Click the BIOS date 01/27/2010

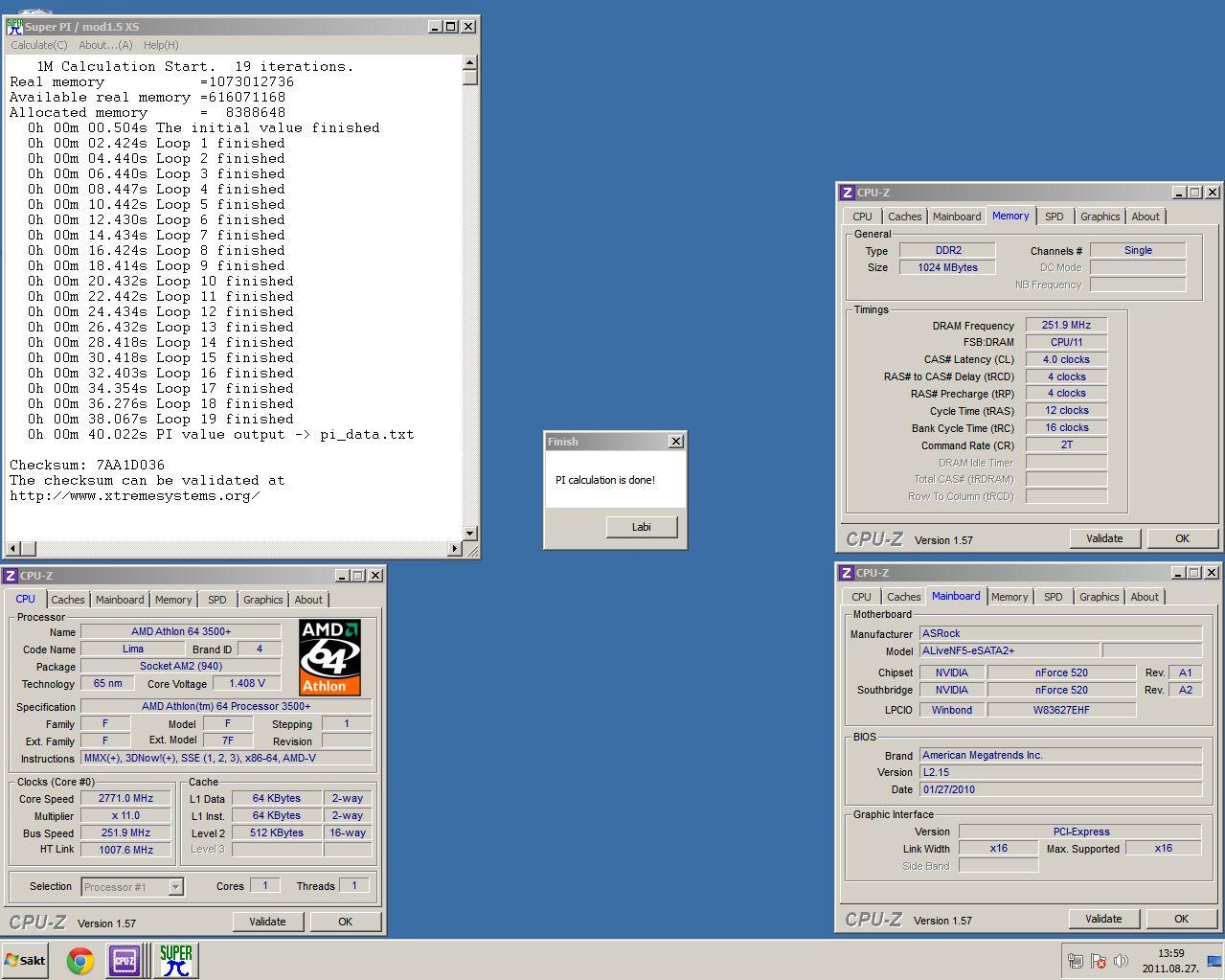[1060, 789]
